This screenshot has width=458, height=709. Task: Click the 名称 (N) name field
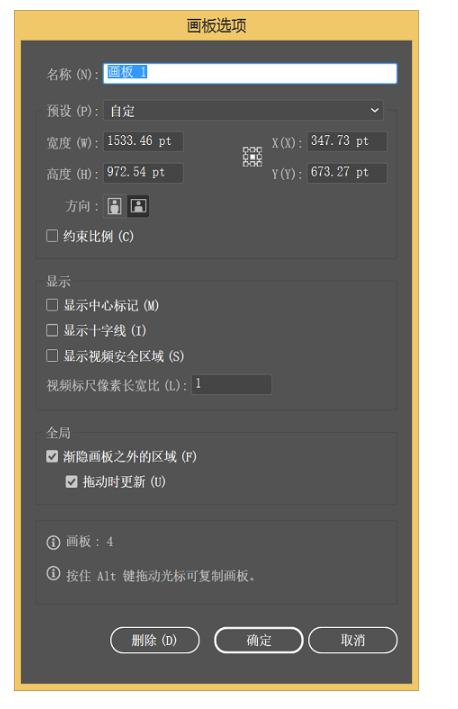250,73
